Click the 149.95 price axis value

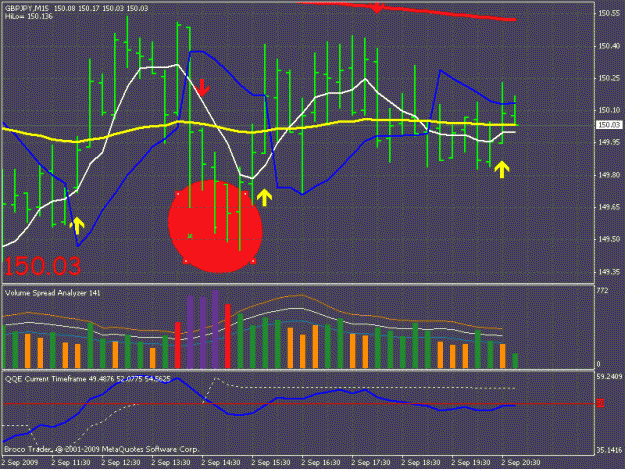coord(609,142)
